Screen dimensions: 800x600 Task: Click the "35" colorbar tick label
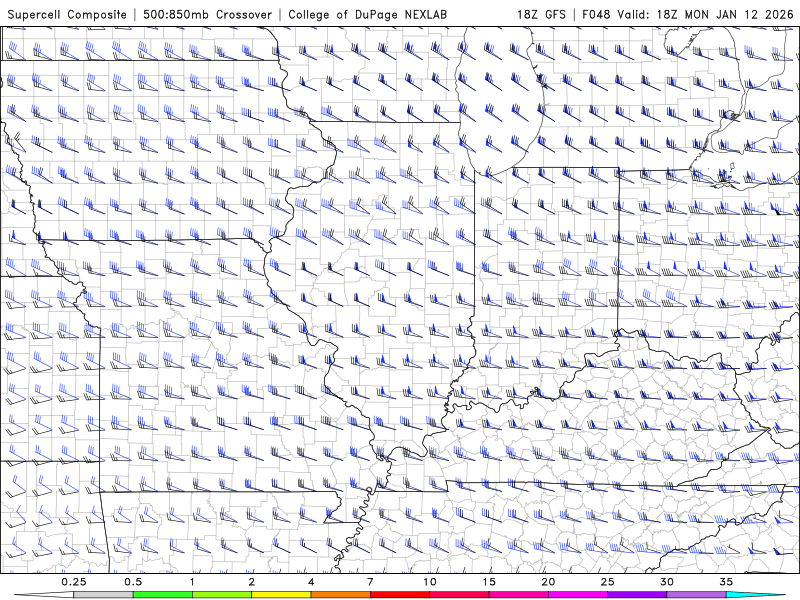[x=726, y=582]
